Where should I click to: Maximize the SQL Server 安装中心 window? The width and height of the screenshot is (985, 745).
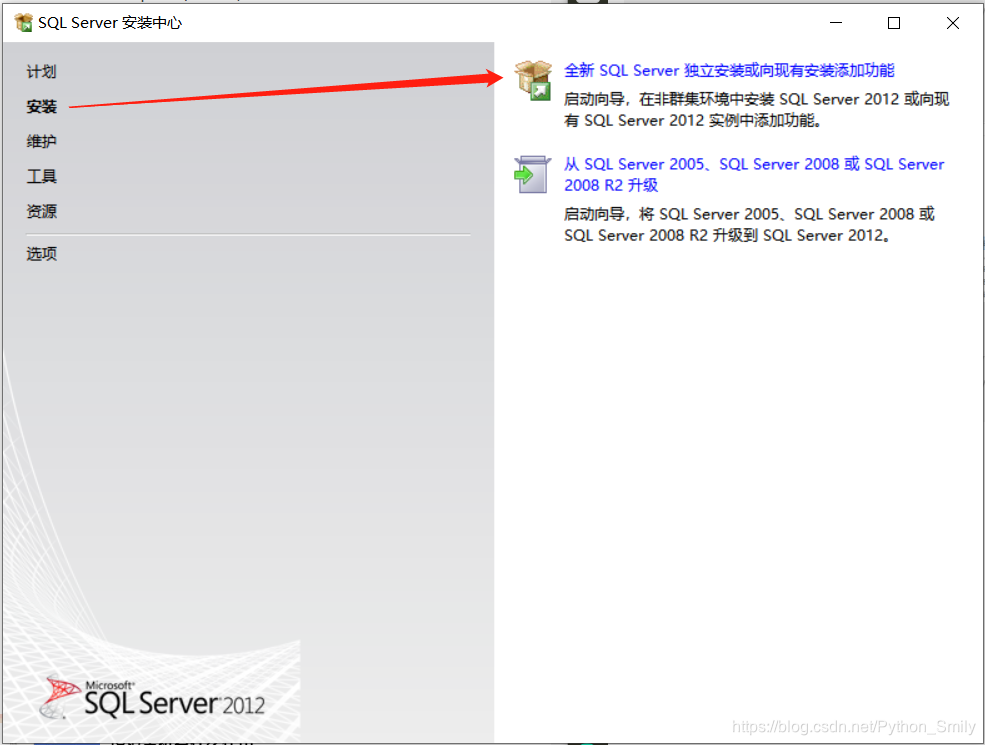(893, 23)
